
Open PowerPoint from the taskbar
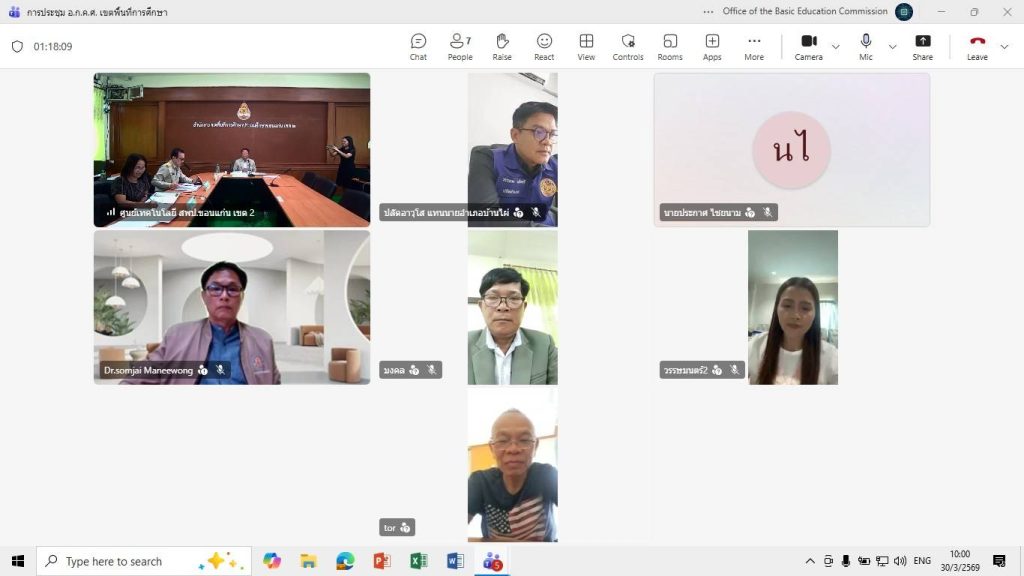[381, 561]
